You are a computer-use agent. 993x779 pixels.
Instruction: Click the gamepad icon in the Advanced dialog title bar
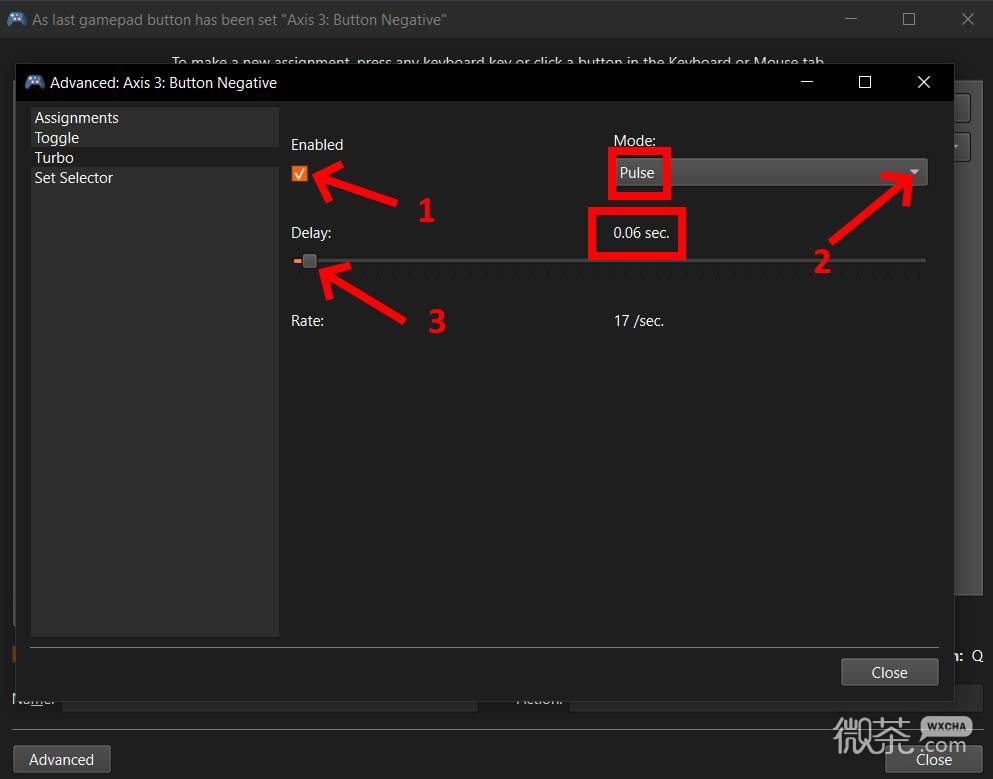[x=34, y=82]
